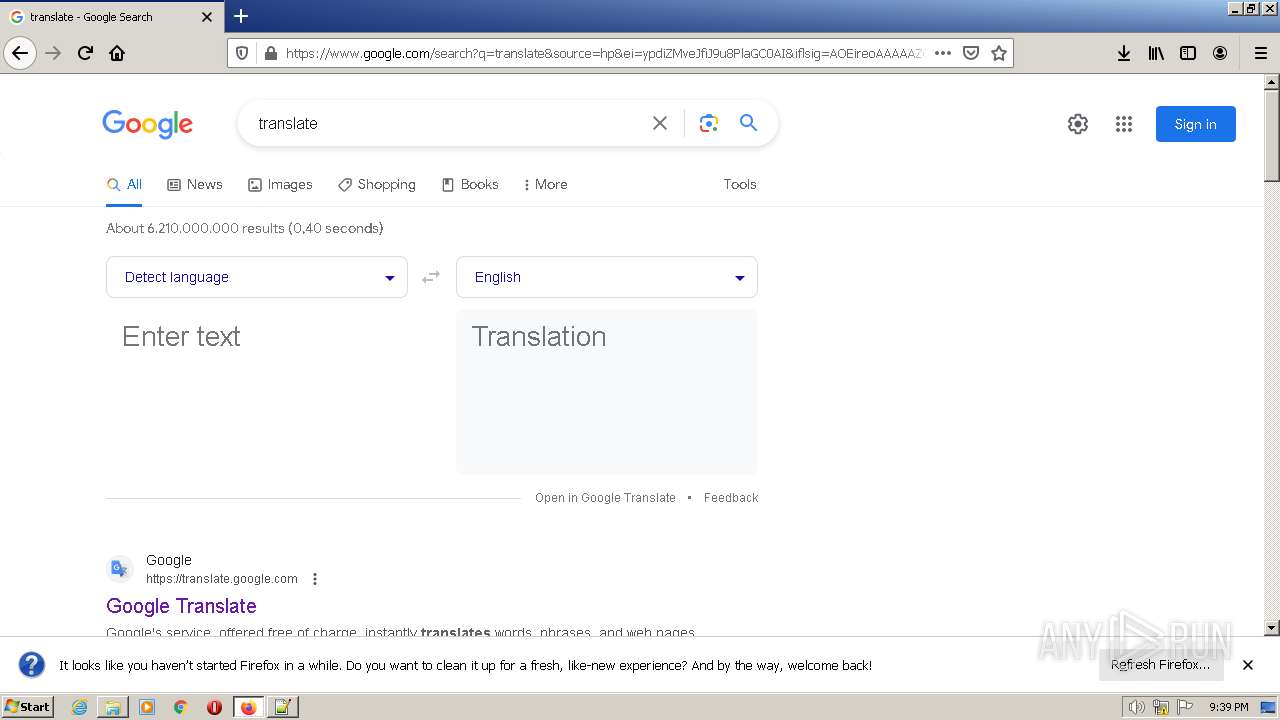Click the Google logo
This screenshot has width=1280, height=720.
click(x=147, y=124)
